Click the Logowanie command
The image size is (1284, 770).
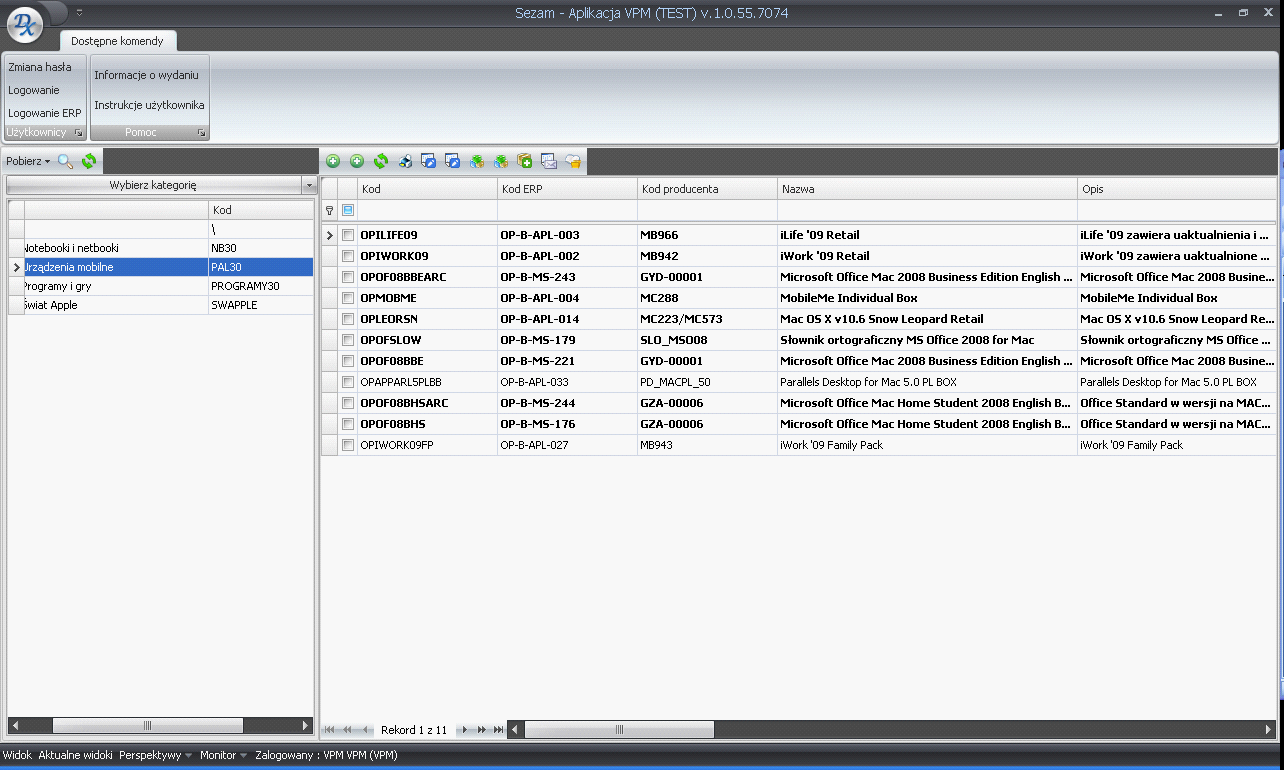click(34, 90)
